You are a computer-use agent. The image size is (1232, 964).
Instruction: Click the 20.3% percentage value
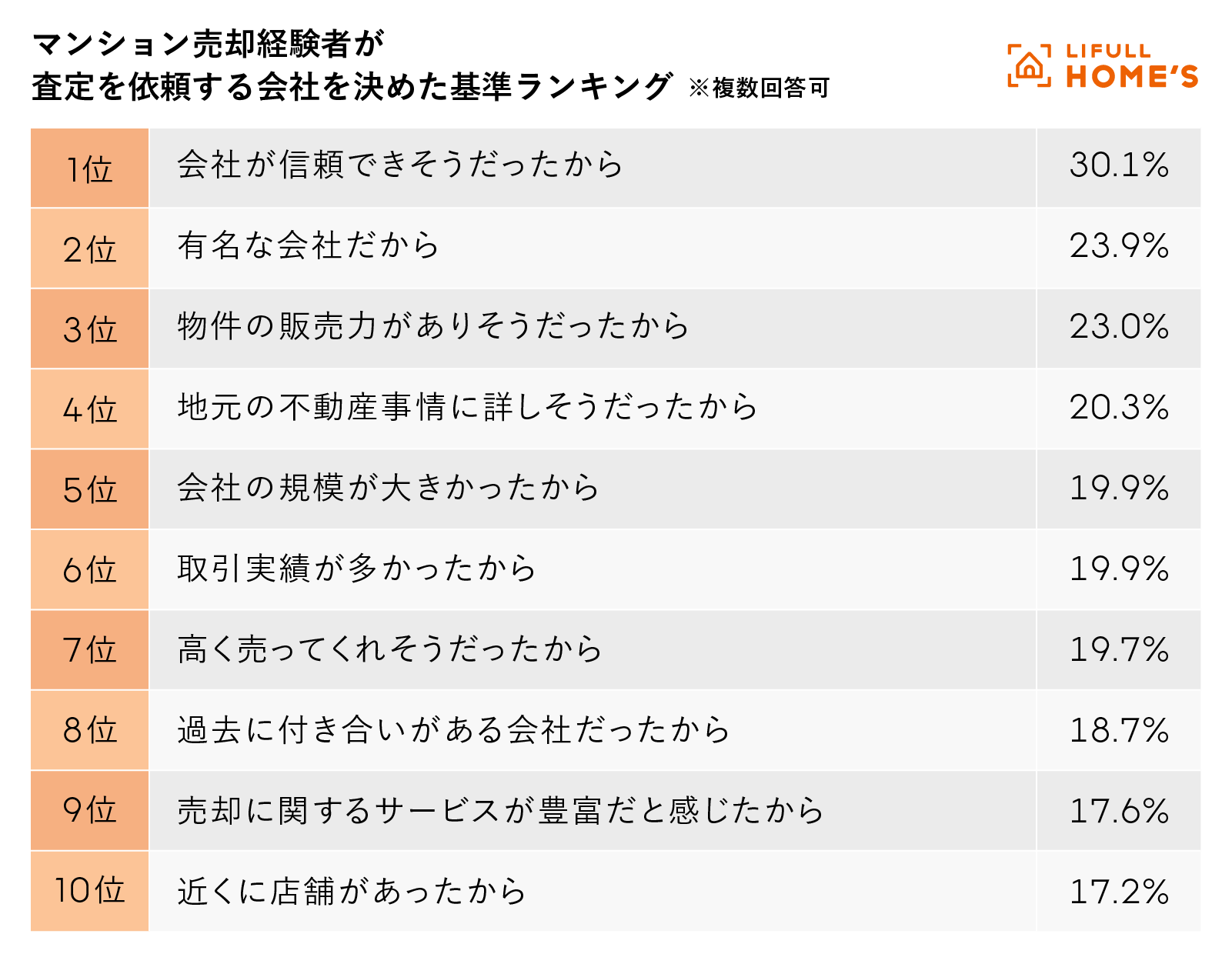click(x=1119, y=407)
